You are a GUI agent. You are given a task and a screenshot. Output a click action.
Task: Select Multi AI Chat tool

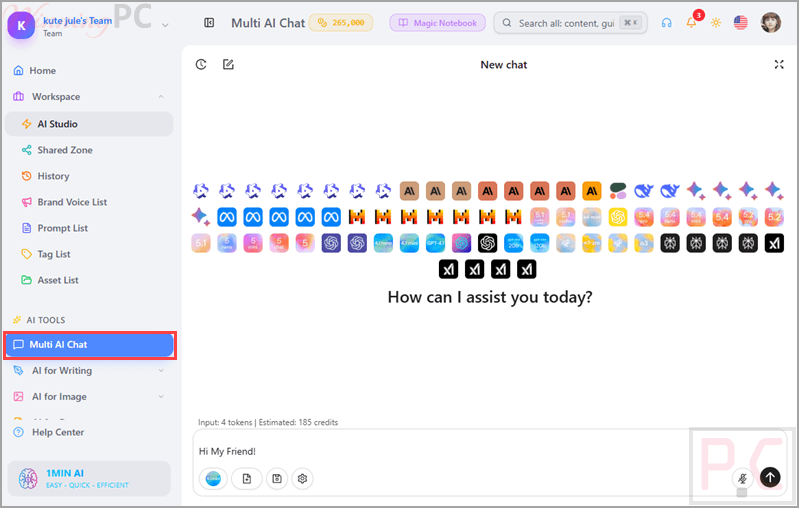(x=90, y=345)
